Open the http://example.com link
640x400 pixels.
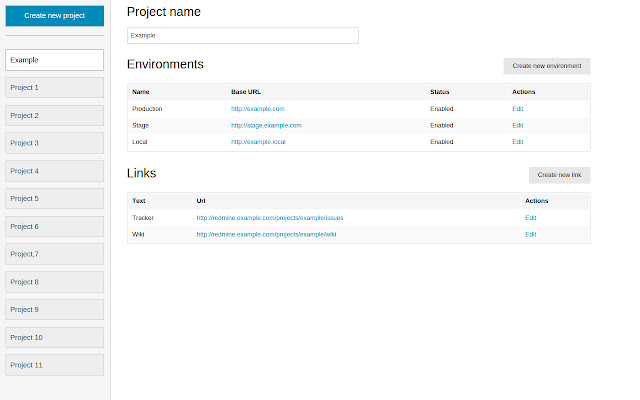258,109
